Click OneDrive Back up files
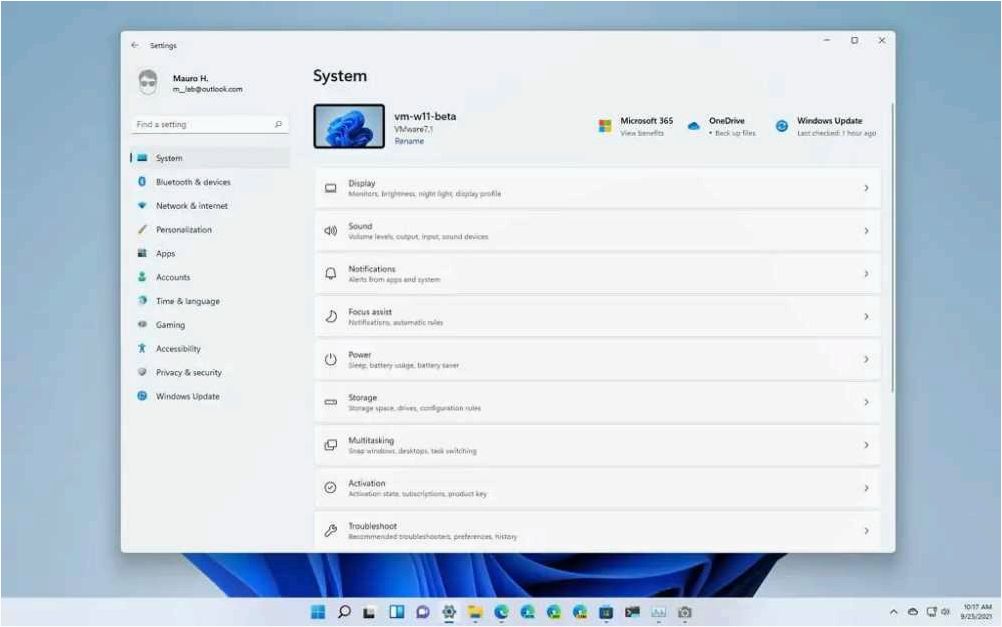Viewport: 1002px width, 627px height. coord(735,134)
